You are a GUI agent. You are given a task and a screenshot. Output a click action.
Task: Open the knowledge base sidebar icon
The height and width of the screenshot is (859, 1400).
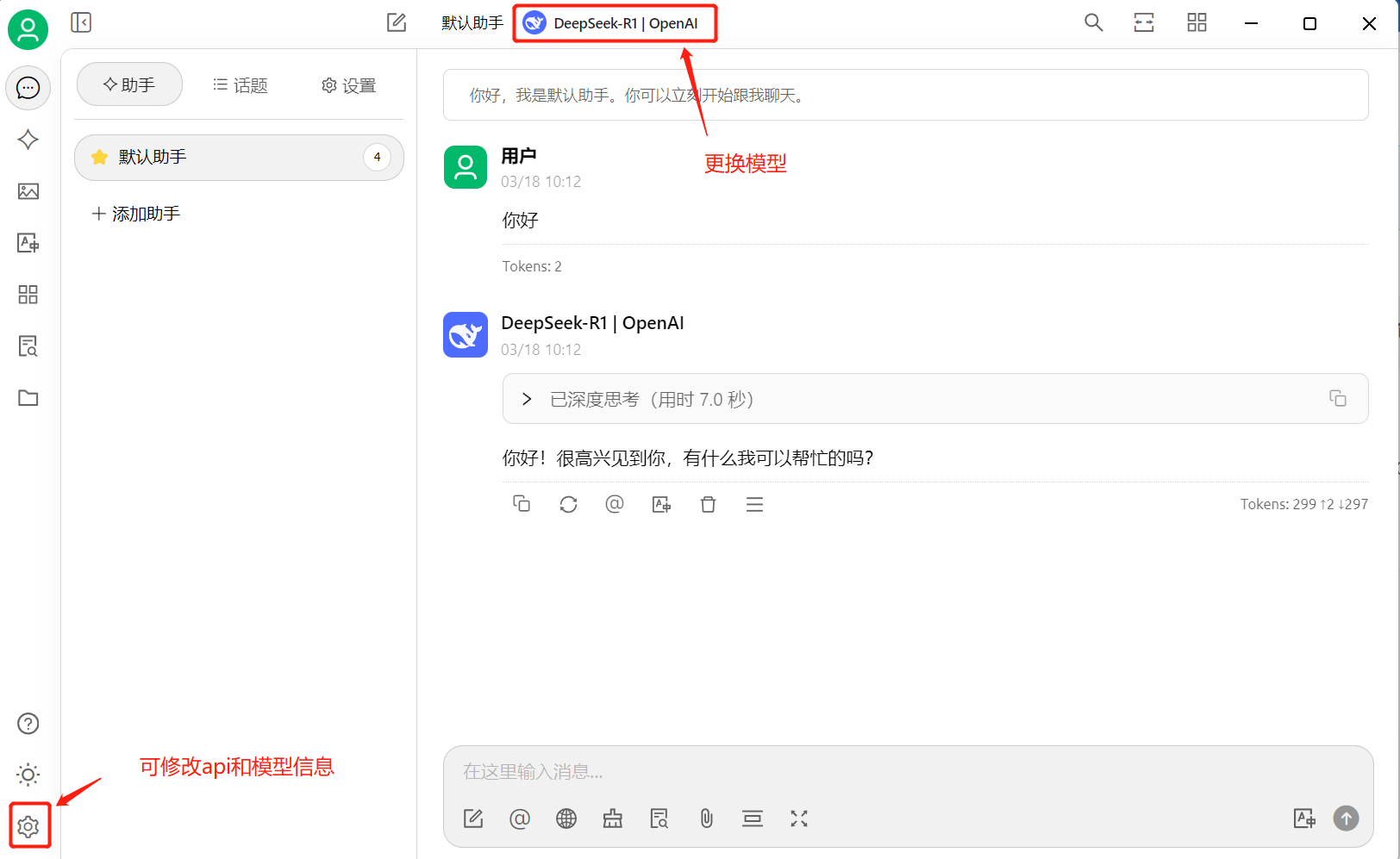click(28, 346)
